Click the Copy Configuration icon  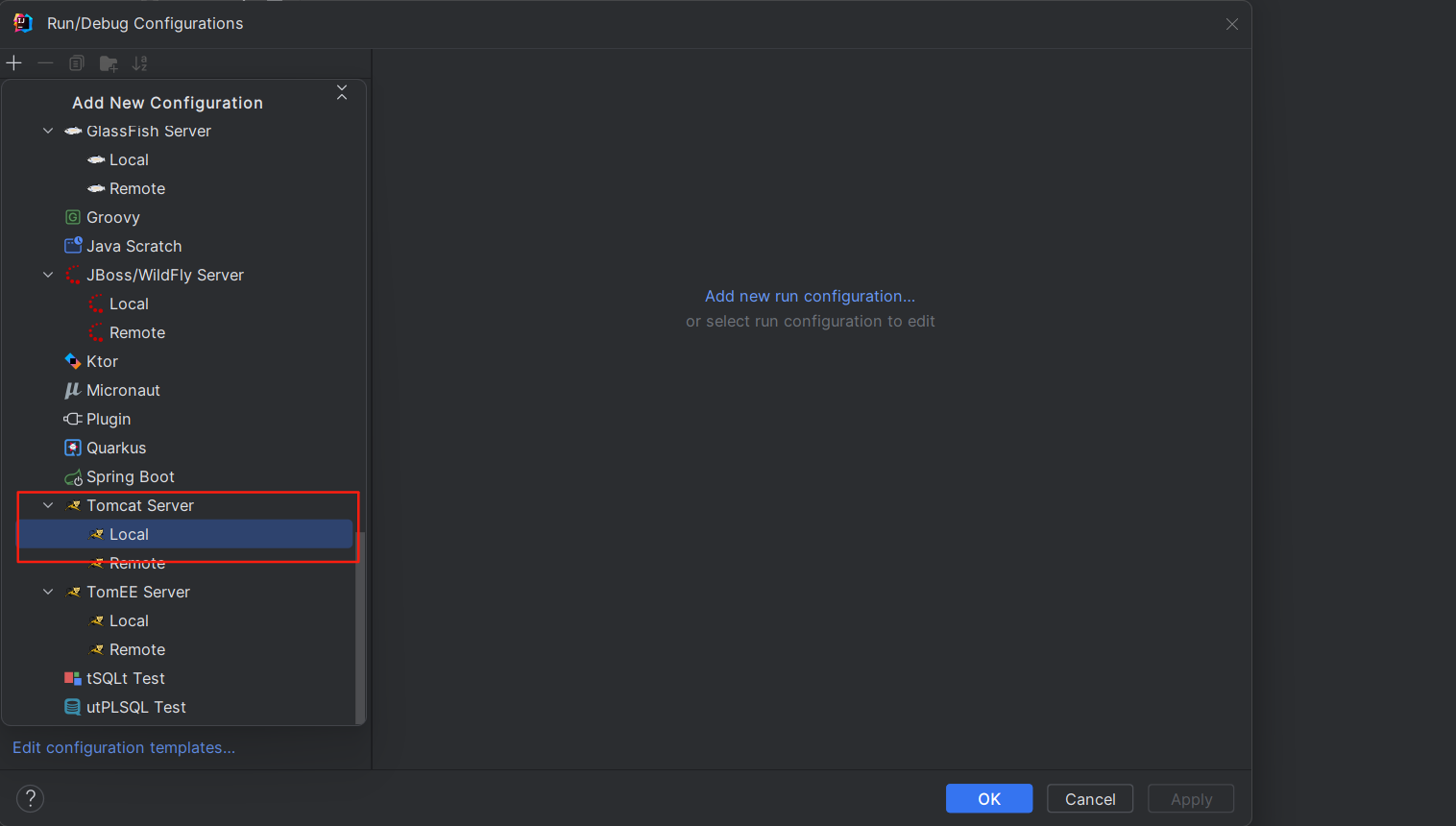click(77, 63)
